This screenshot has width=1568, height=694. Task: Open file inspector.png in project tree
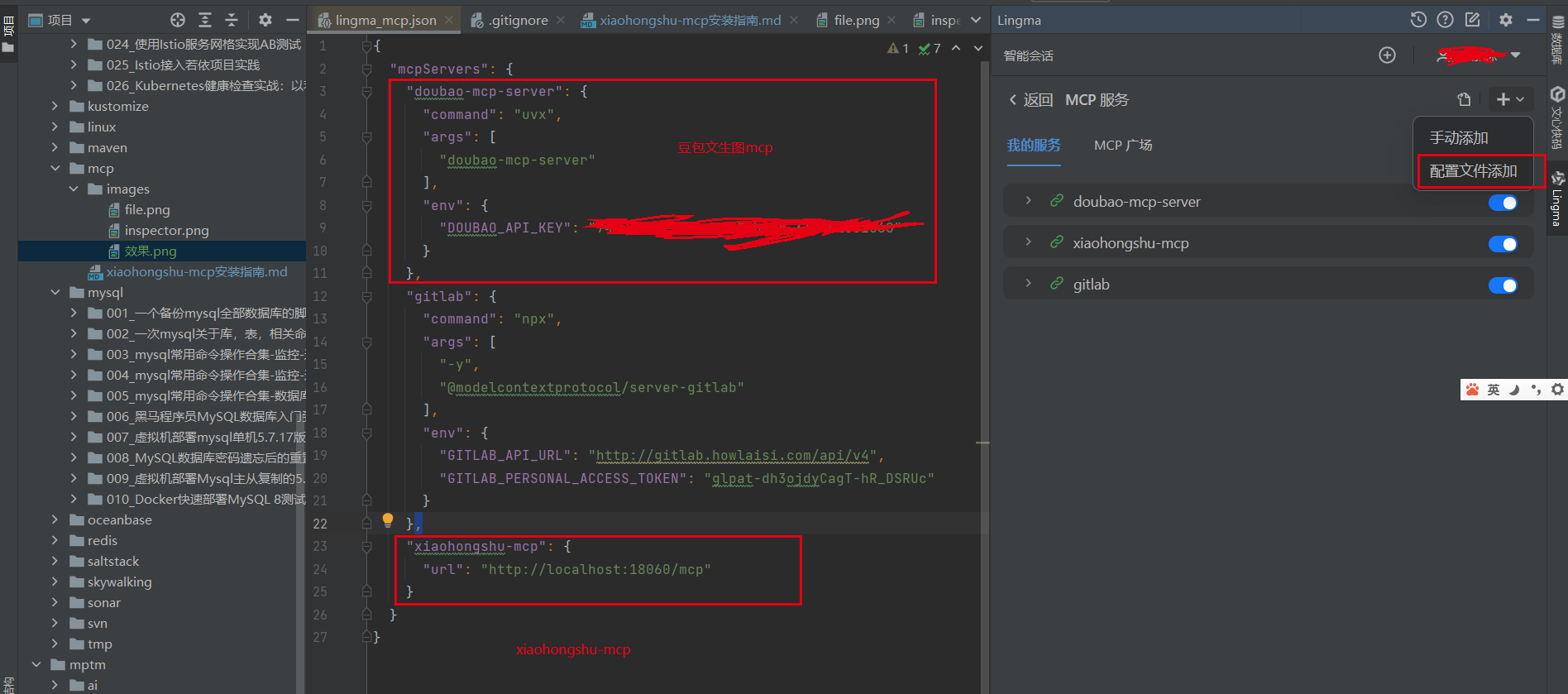[166, 231]
